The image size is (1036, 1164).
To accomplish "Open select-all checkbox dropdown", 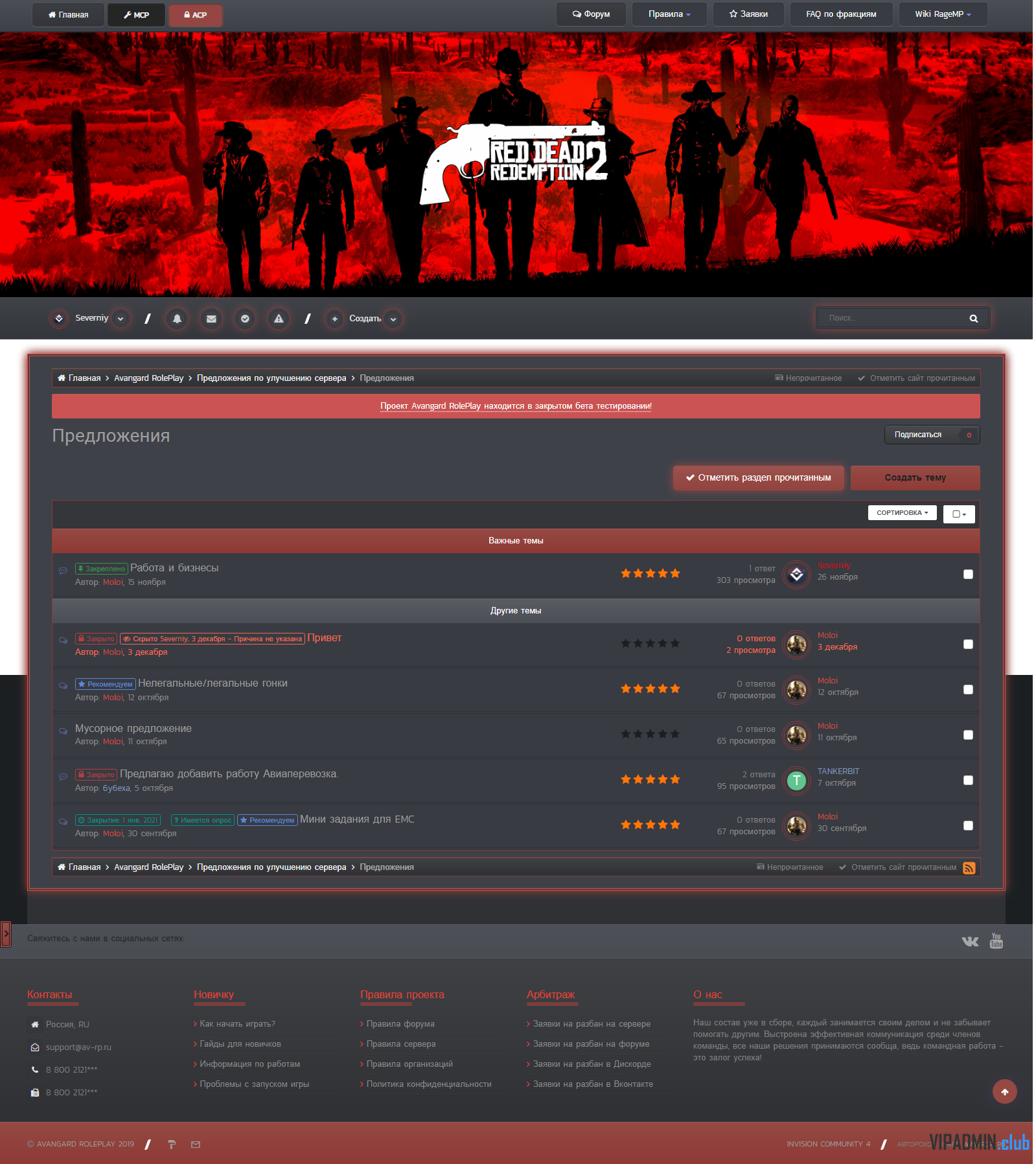I will point(959,514).
